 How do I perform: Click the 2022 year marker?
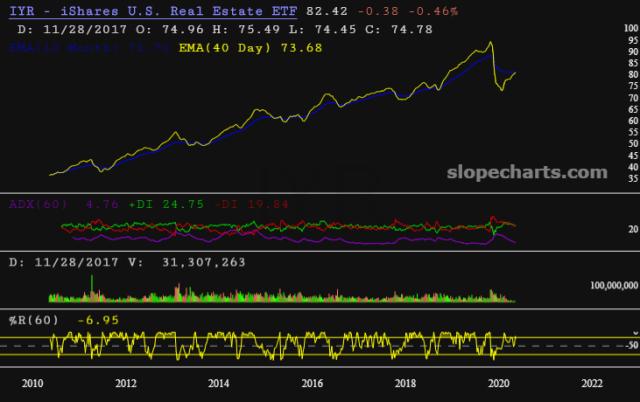coord(592,383)
